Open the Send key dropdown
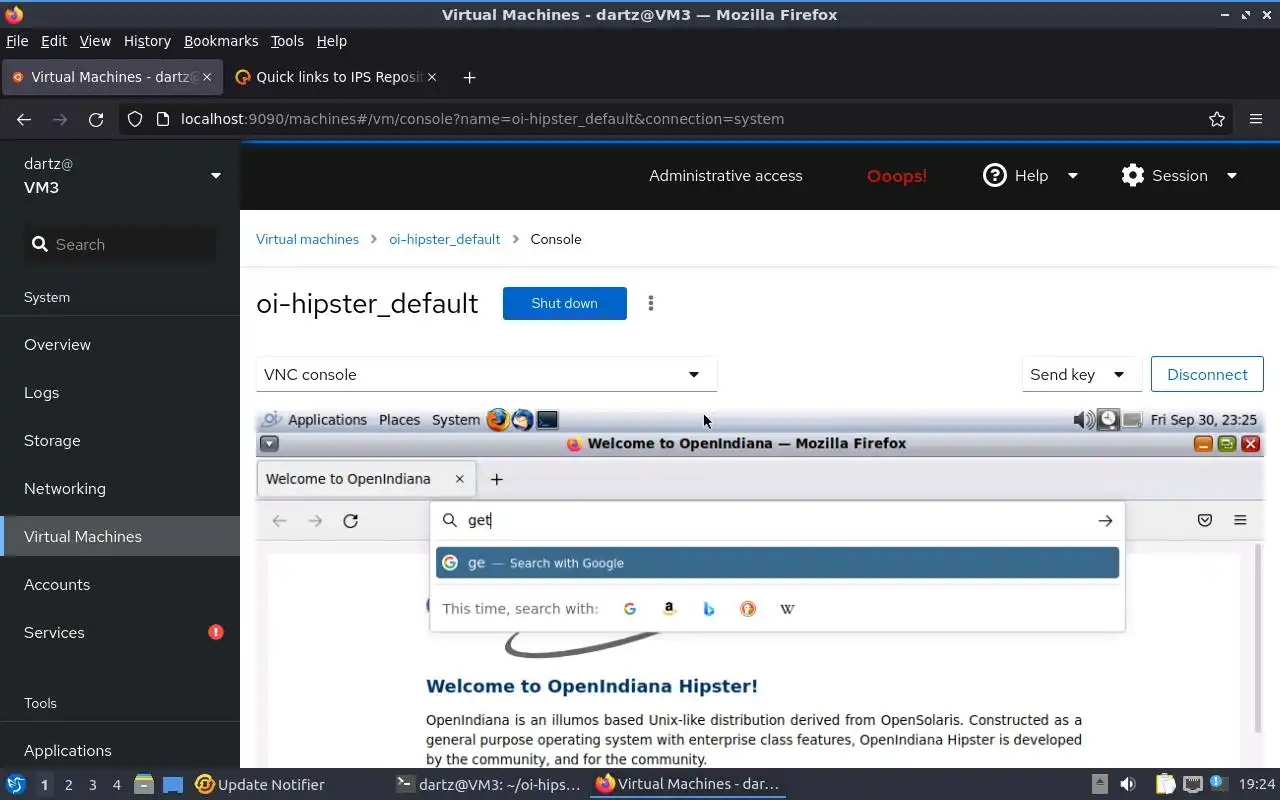The width and height of the screenshot is (1280, 800). (x=1081, y=375)
